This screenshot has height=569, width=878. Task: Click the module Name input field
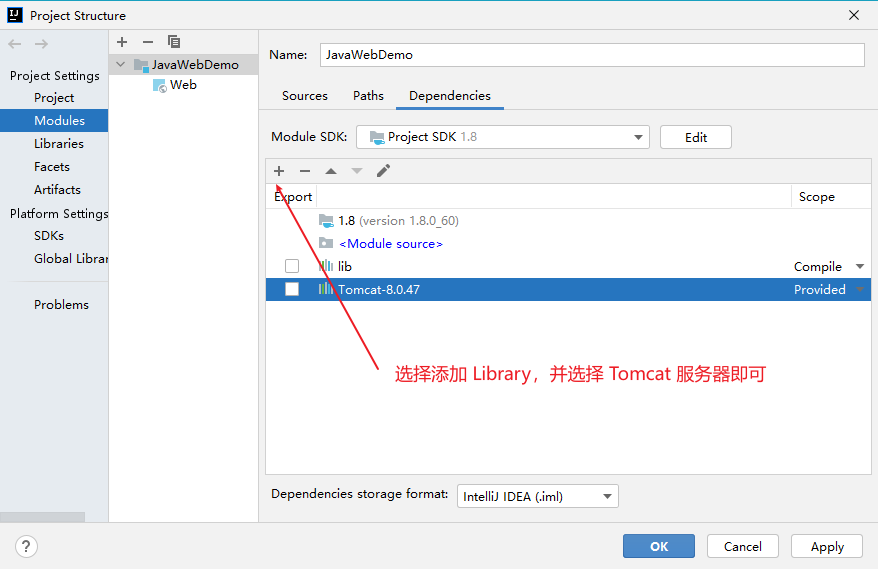(592, 55)
